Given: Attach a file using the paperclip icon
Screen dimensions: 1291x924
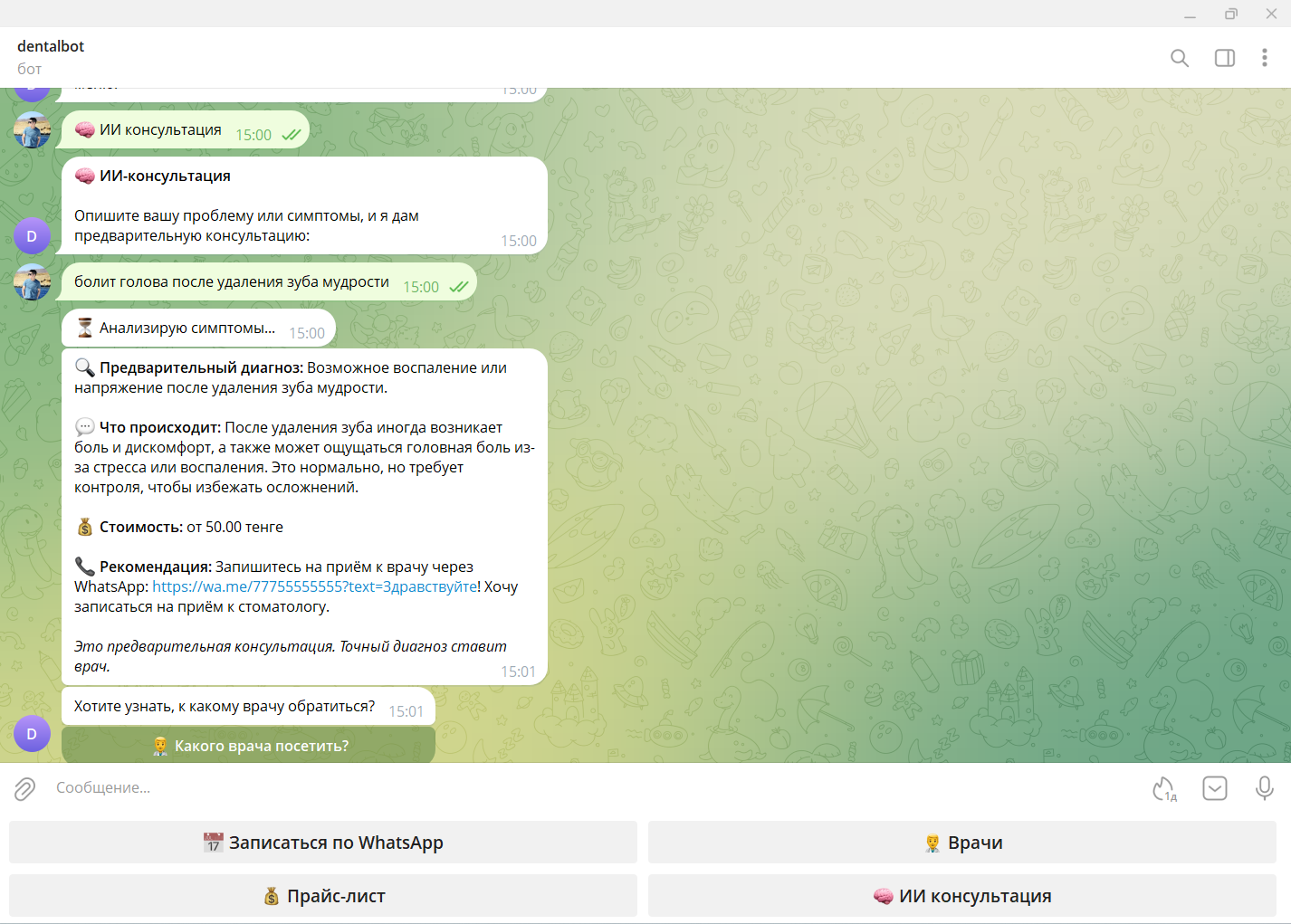Looking at the screenshot, I should tap(24, 788).
